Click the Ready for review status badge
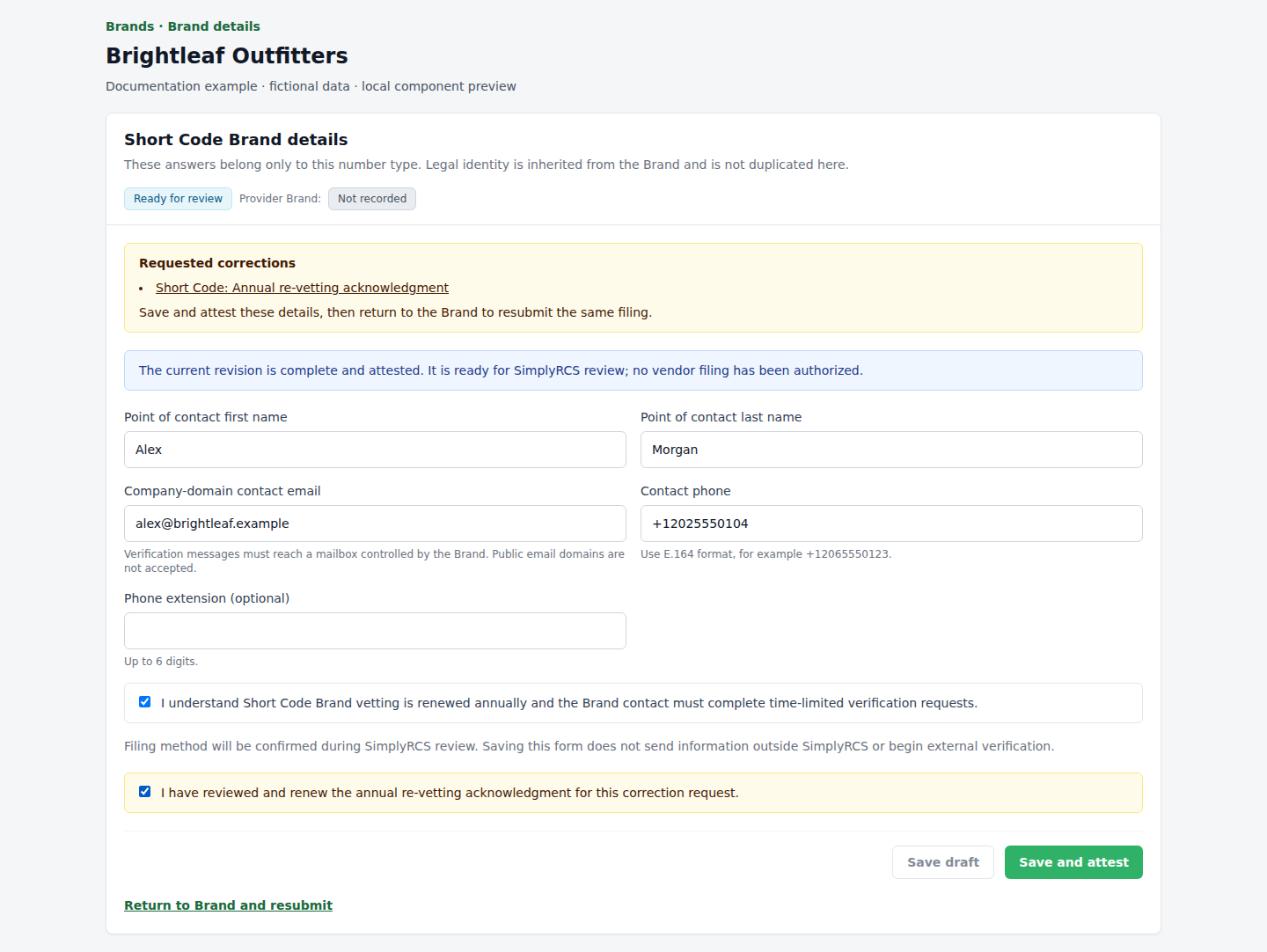1267x952 pixels. pos(178,199)
